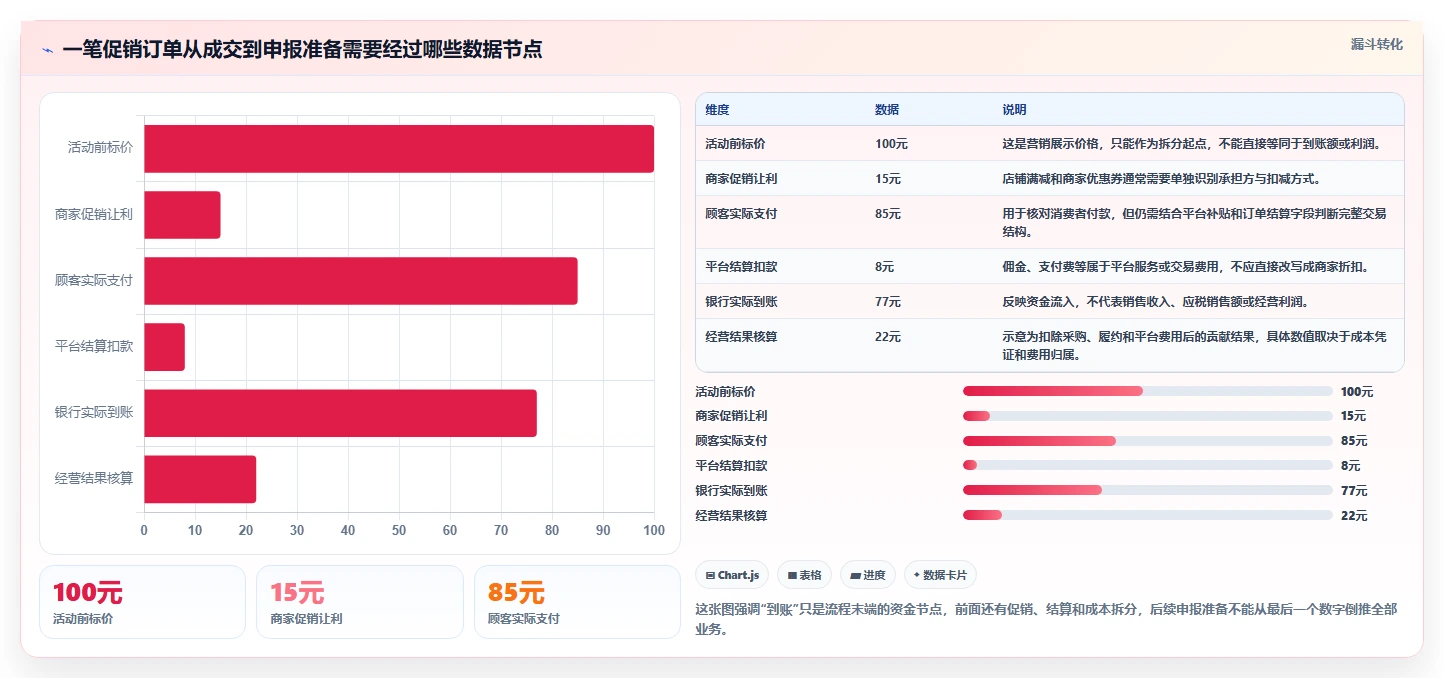Image resolution: width=1444 pixels, height=678 pixels.
Task: Click the 22元 value beside the progress bars
Action: point(1354,515)
